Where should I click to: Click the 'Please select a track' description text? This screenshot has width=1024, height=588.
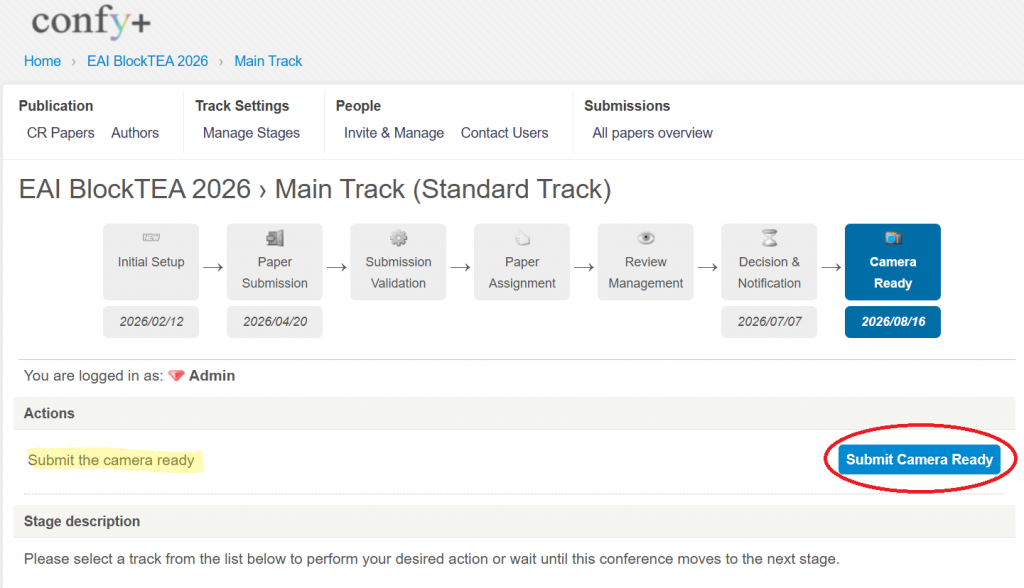[x=432, y=559]
